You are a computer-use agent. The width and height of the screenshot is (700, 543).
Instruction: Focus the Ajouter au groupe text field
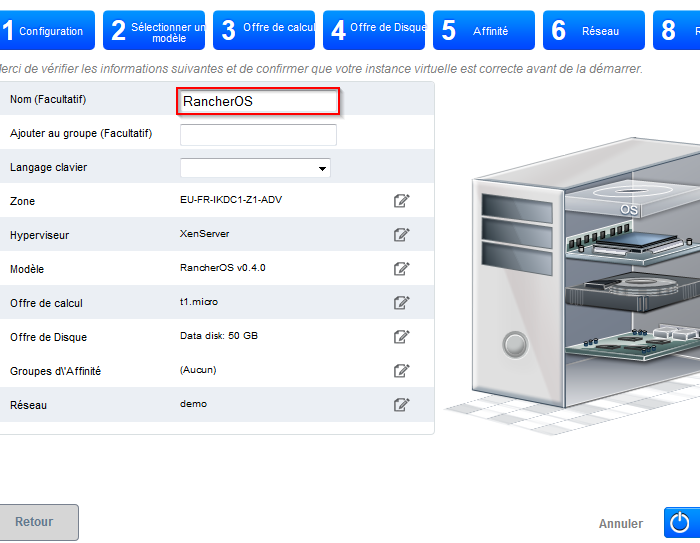pyautogui.click(x=258, y=135)
